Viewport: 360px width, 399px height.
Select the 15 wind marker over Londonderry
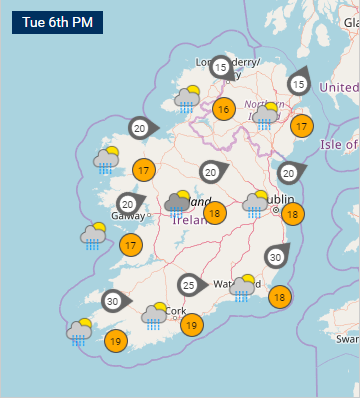point(224,68)
